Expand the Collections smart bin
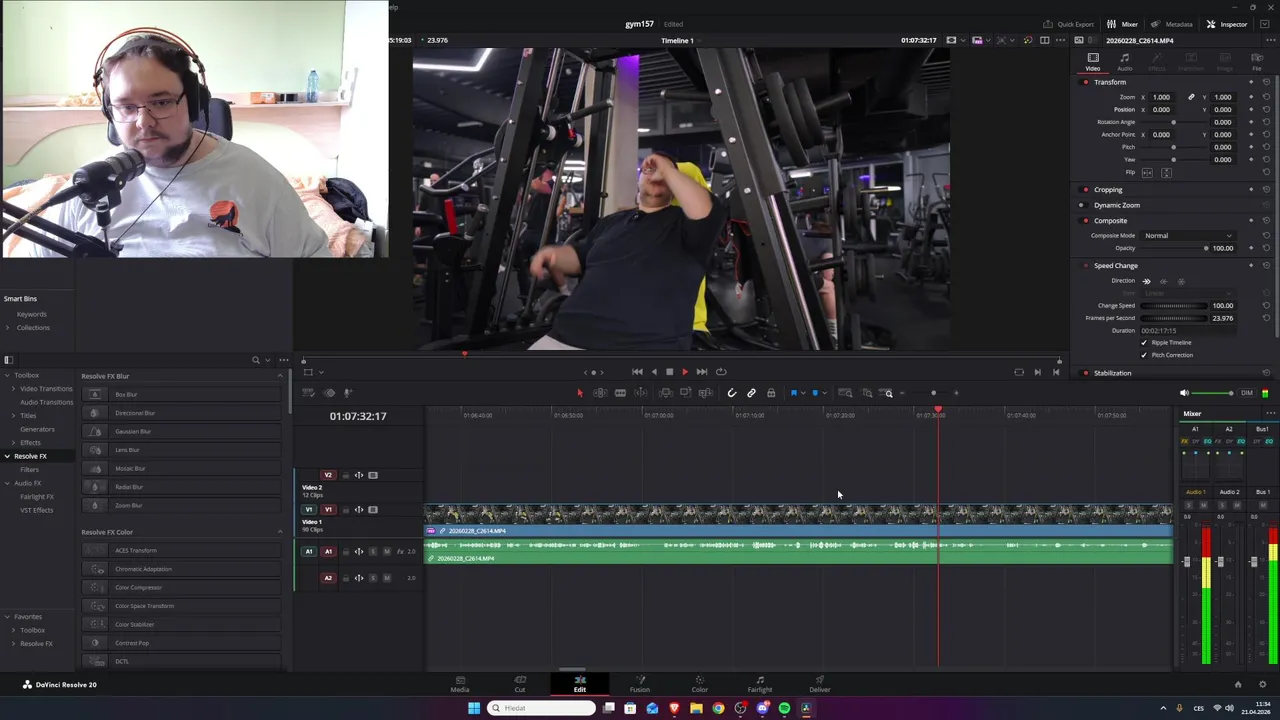The width and height of the screenshot is (1280, 720). 7,328
